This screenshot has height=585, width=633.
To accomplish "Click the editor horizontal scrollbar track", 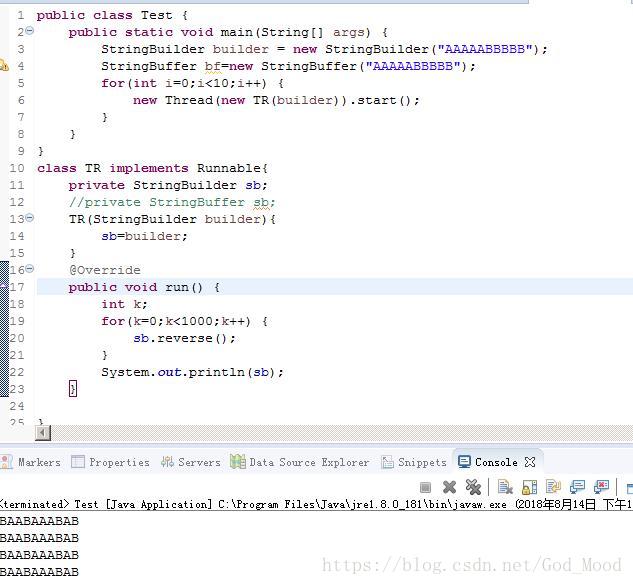I will (x=342, y=433).
